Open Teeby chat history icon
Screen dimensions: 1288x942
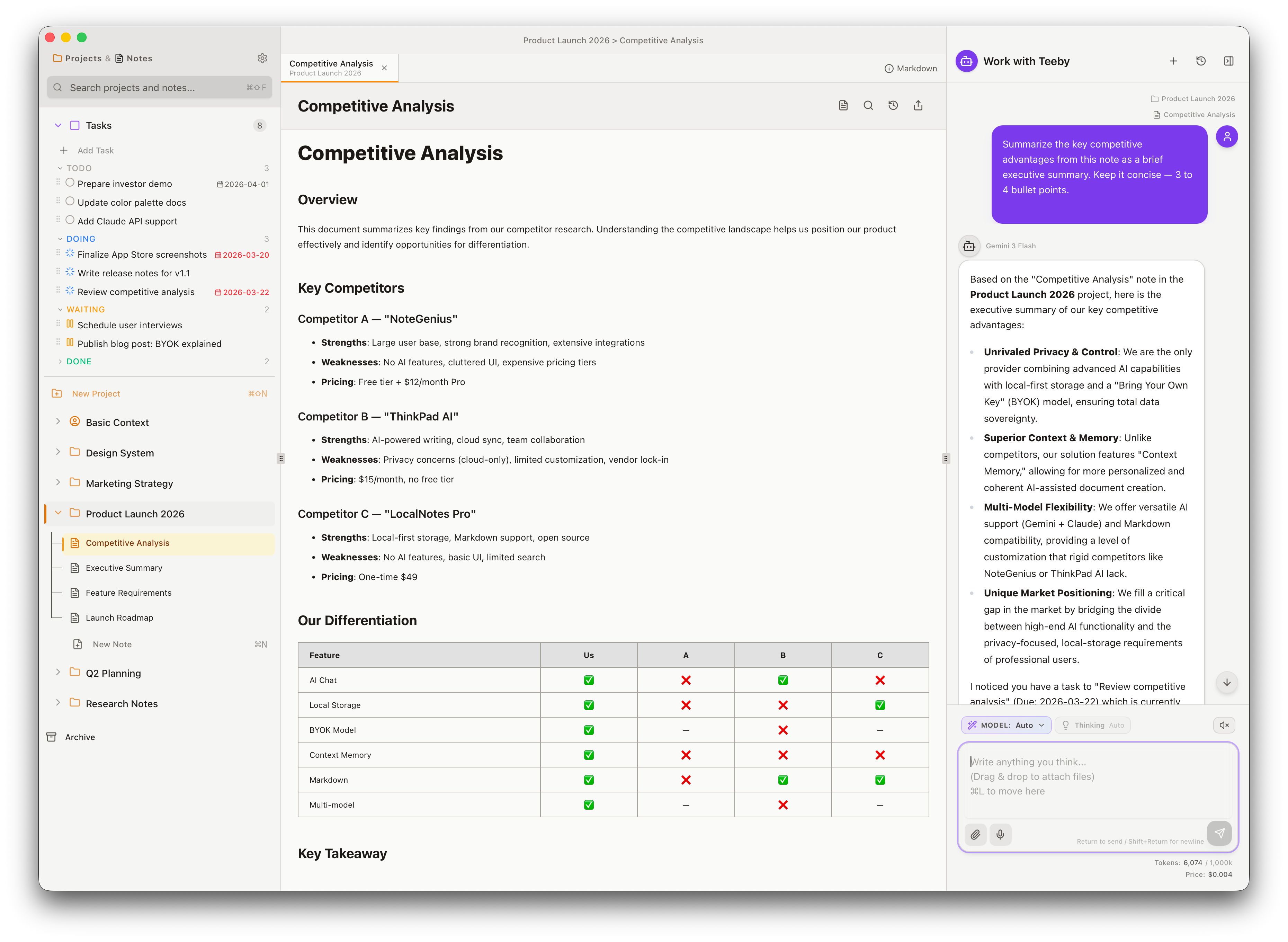click(x=1201, y=61)
